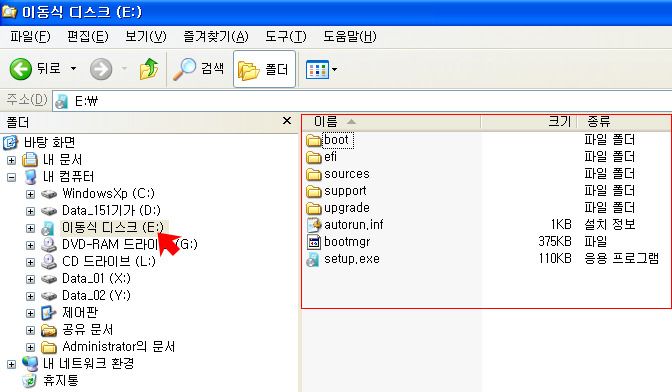Image resolution: width=672 pixels, height=392 pixels.
Task: Expand the Administrator의 문서 node
Action: coord(30,347)
